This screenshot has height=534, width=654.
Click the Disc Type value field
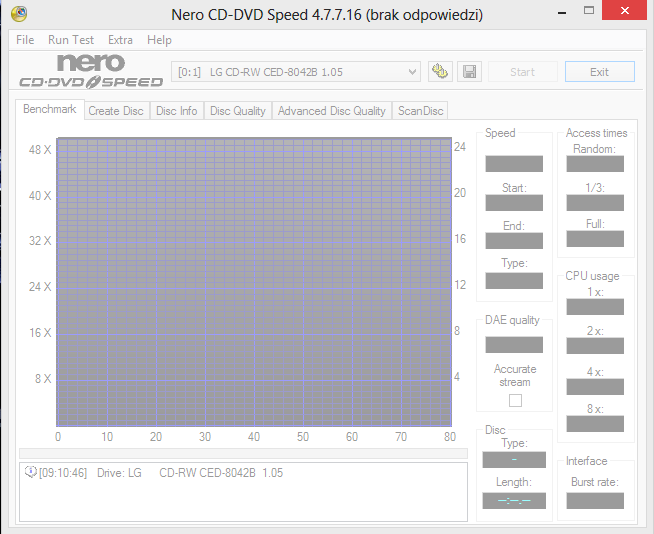(514, 460)
